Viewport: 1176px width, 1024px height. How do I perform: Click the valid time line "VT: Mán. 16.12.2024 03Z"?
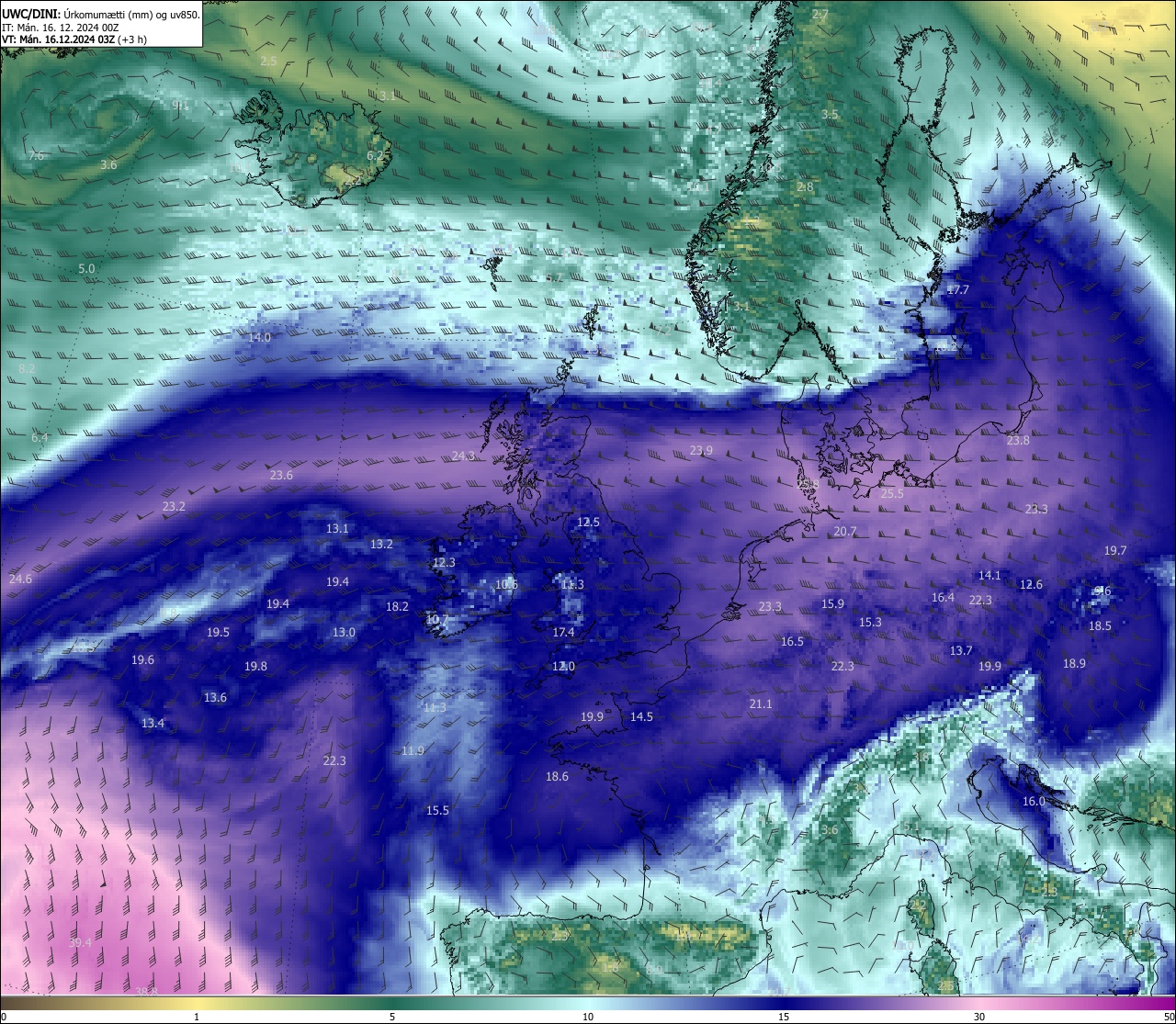(x=58, y=39)
